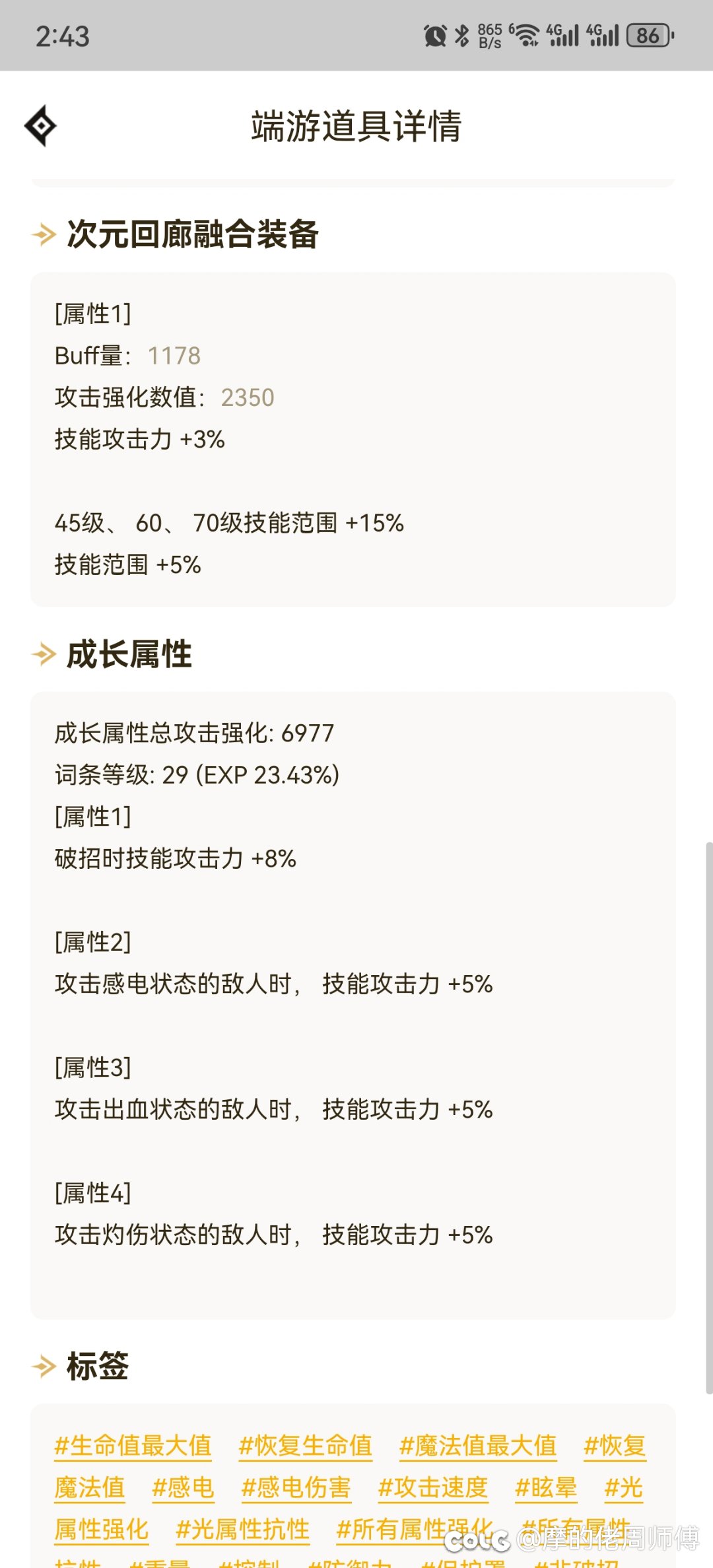
Task: Tap the alarm clock status icon
Action: pyautogui.click(x=435, y=36)
